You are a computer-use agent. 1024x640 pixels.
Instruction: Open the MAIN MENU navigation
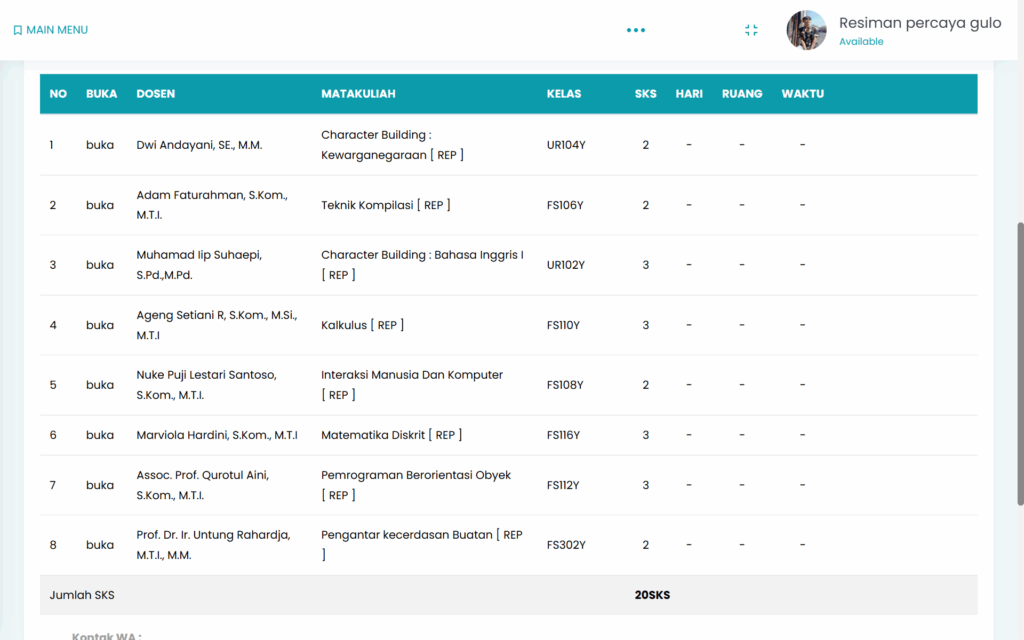(x=57, y=30)
